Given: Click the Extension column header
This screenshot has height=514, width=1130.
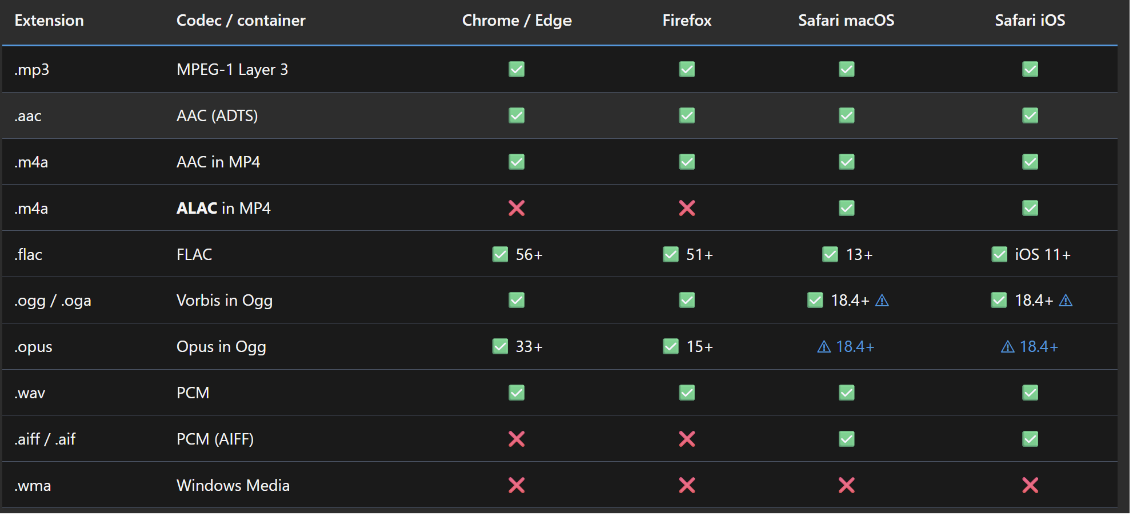Looking at the screenshot, I should pyautogui.click(x=49, y=20).
